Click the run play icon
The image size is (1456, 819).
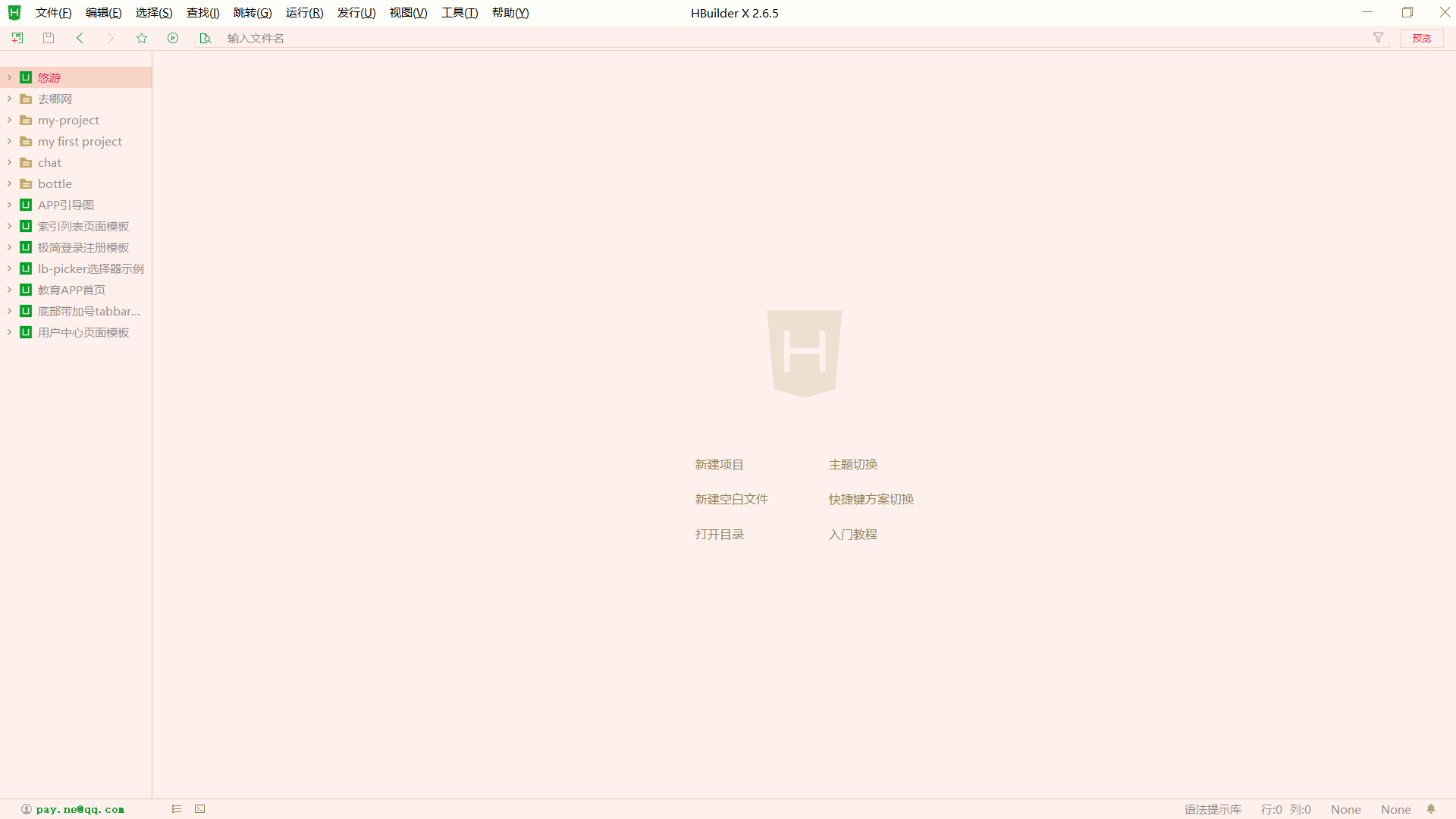point(173,38)
